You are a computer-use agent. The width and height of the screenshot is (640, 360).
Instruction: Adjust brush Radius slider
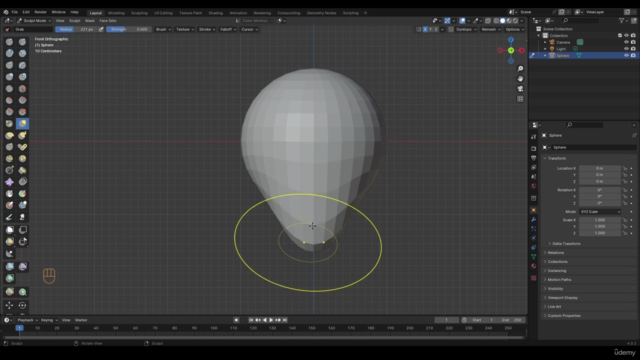pos(75,29)
